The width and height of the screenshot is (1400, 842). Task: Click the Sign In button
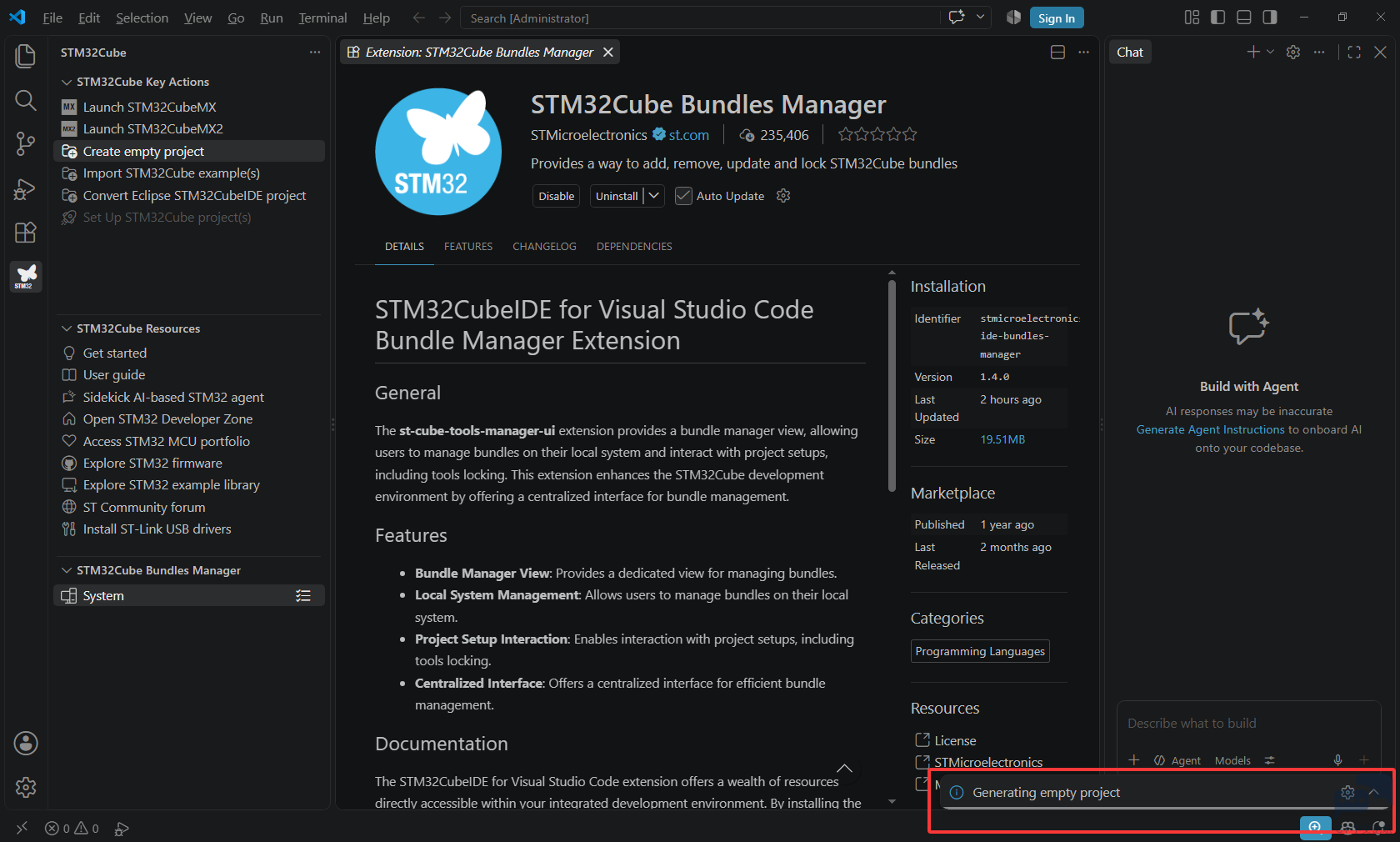point(1057,18)
